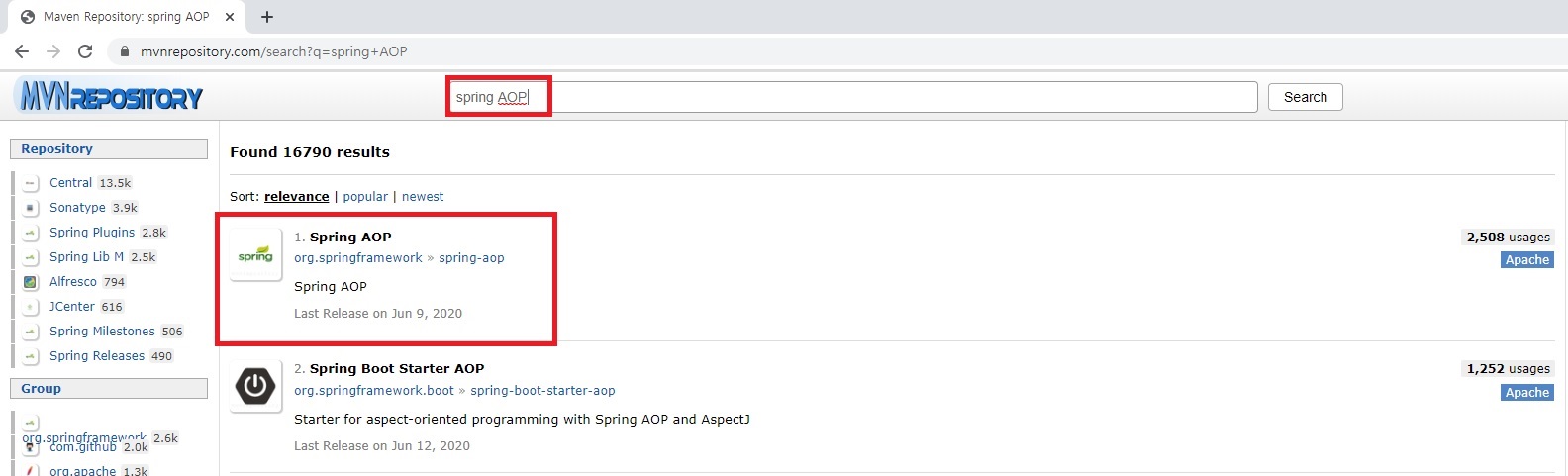Image resolution: width=1568 pixels, height=476 pixels.
Task: Click the Spring Plugins repository icon
Action: point(31,233)
